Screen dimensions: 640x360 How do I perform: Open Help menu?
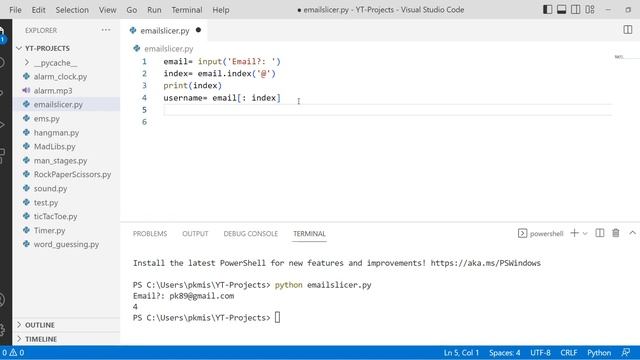pyautogui.click(x=220, y=10)
